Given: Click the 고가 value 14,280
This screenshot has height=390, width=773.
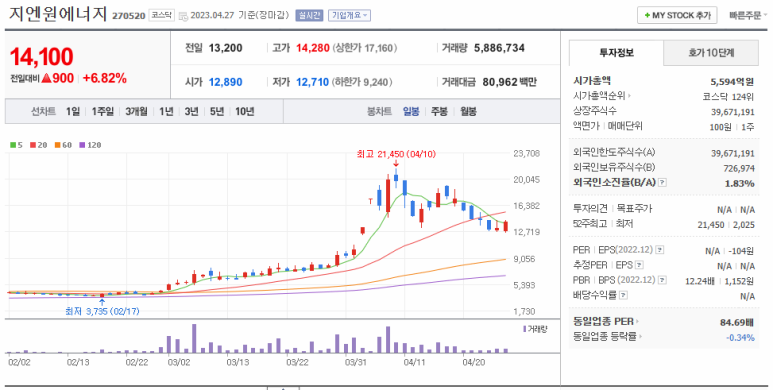Looking at the screenshot, I should tap(313, 48).
